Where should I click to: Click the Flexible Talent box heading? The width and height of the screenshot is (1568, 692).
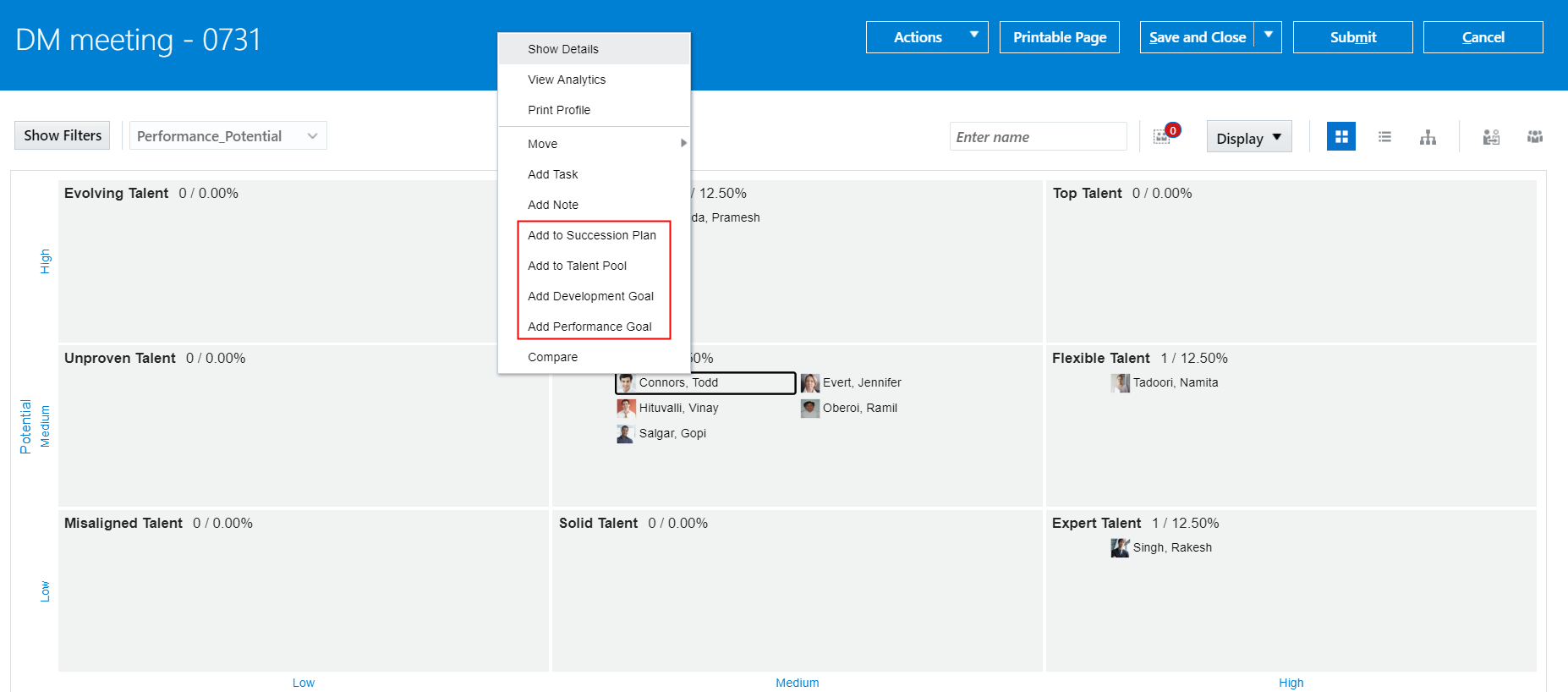(1100, 358)
